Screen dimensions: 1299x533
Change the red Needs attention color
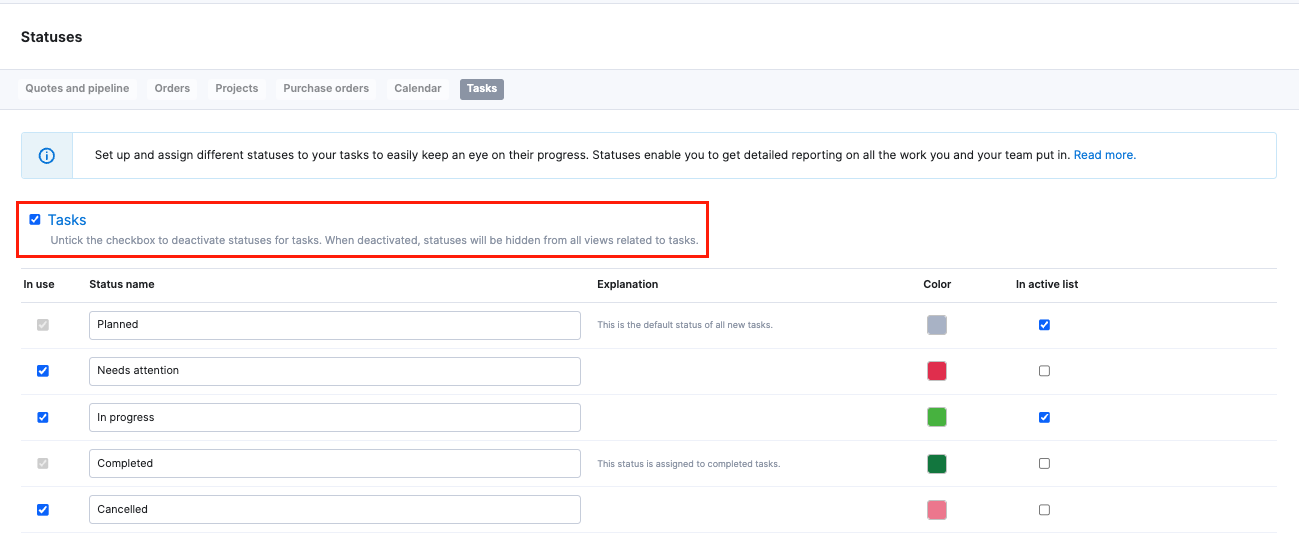937,371
